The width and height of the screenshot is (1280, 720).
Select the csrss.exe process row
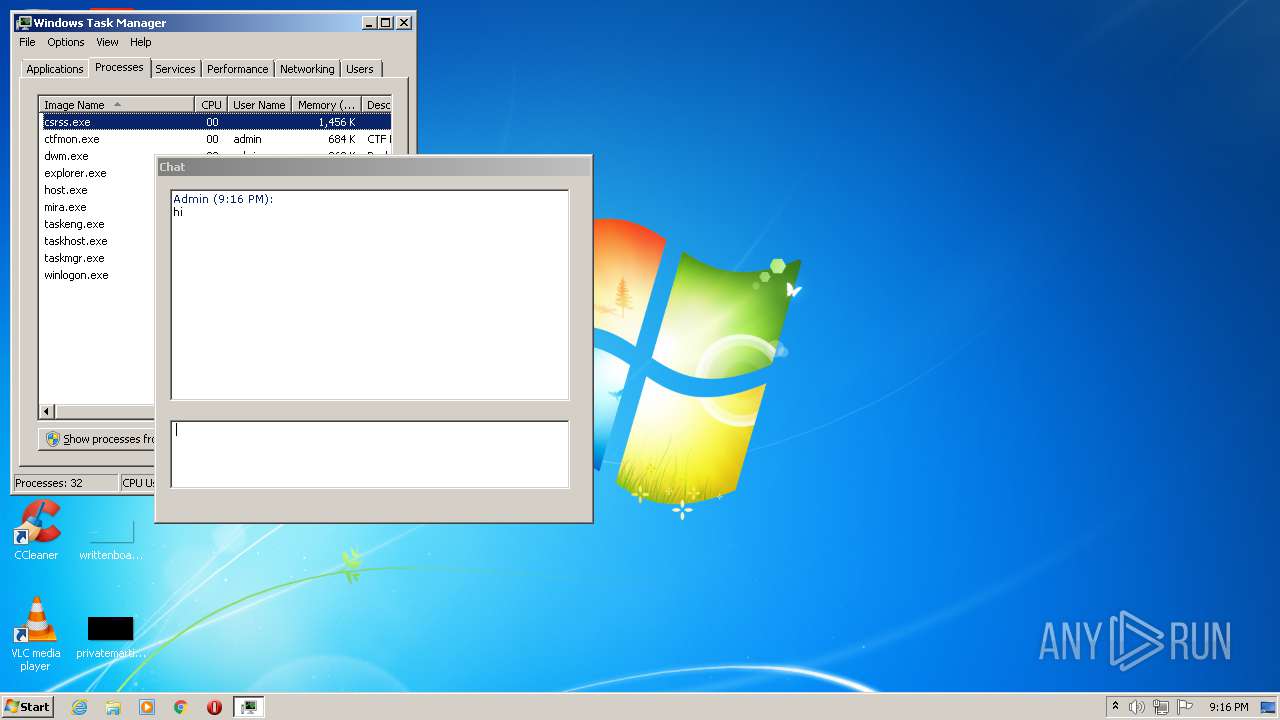coord(215,122)
